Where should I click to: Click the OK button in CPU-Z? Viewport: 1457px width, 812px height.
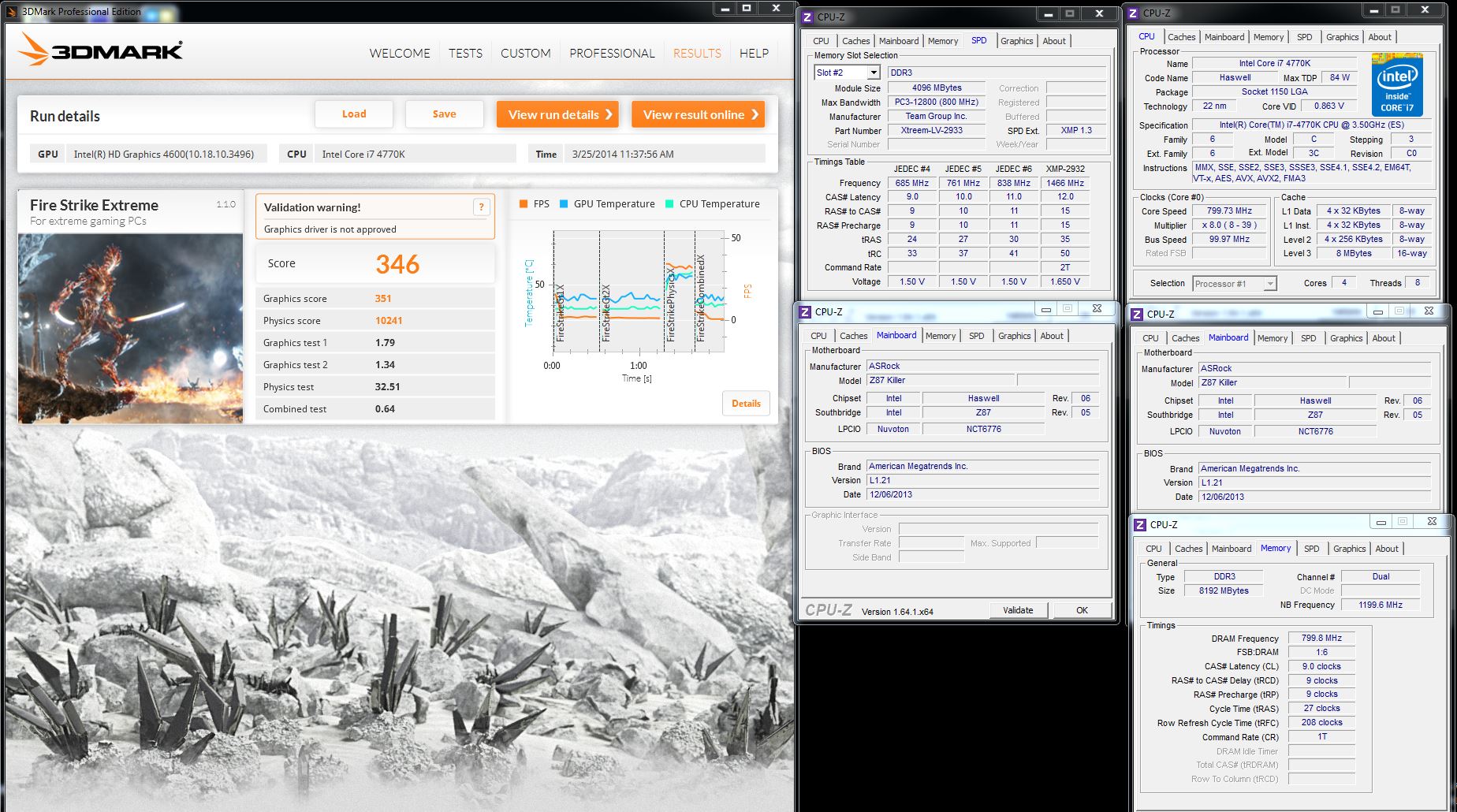[x=1082, y=610]
